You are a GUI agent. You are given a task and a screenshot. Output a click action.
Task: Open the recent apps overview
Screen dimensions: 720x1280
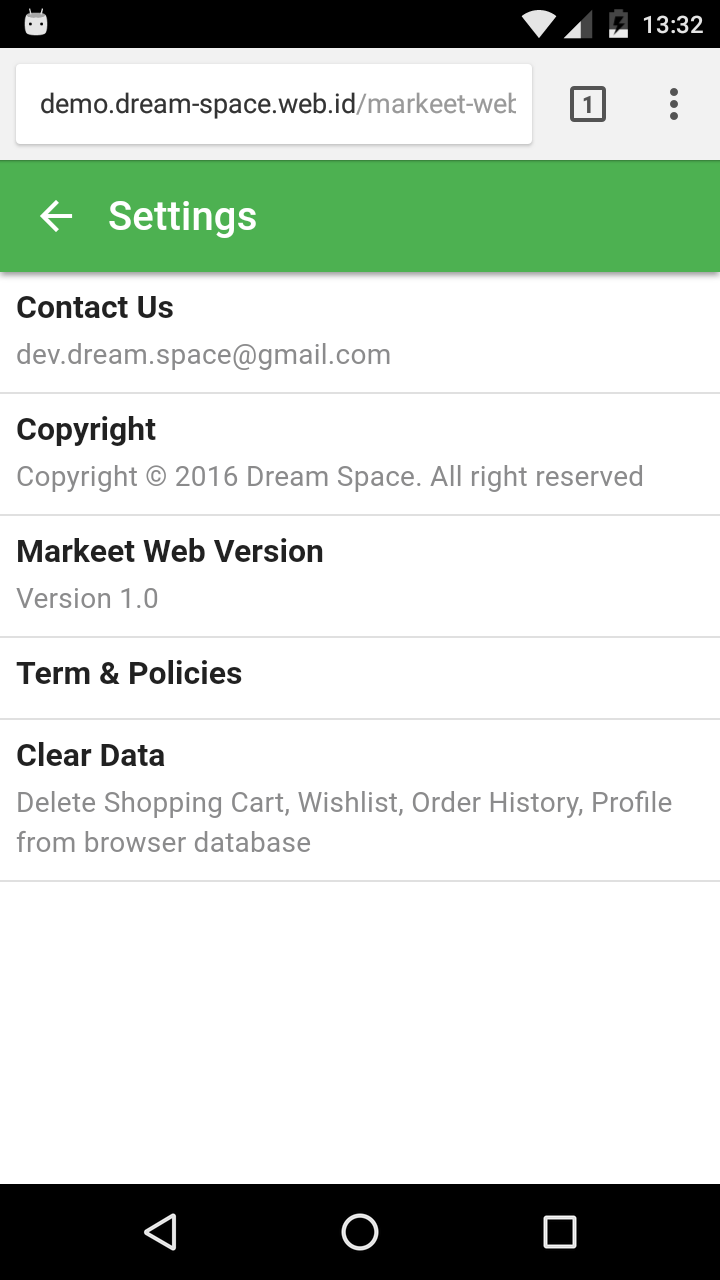pyautogui.click(x=559, y=1232)
